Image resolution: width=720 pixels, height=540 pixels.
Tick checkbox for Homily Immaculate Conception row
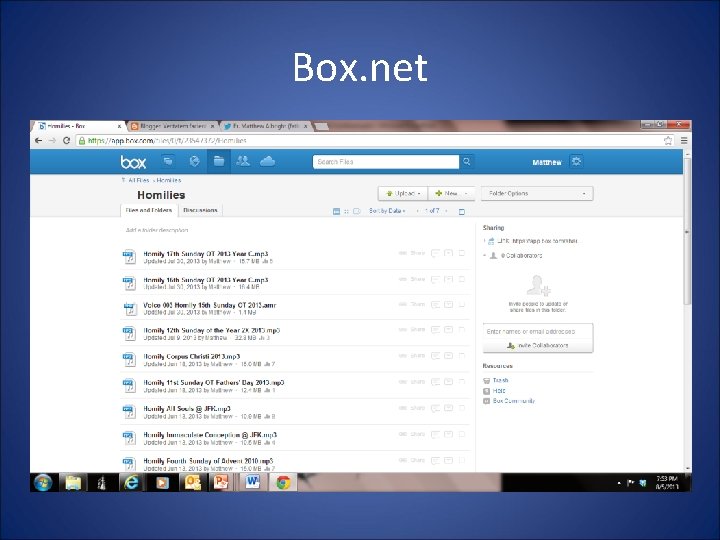coord(462,434)
